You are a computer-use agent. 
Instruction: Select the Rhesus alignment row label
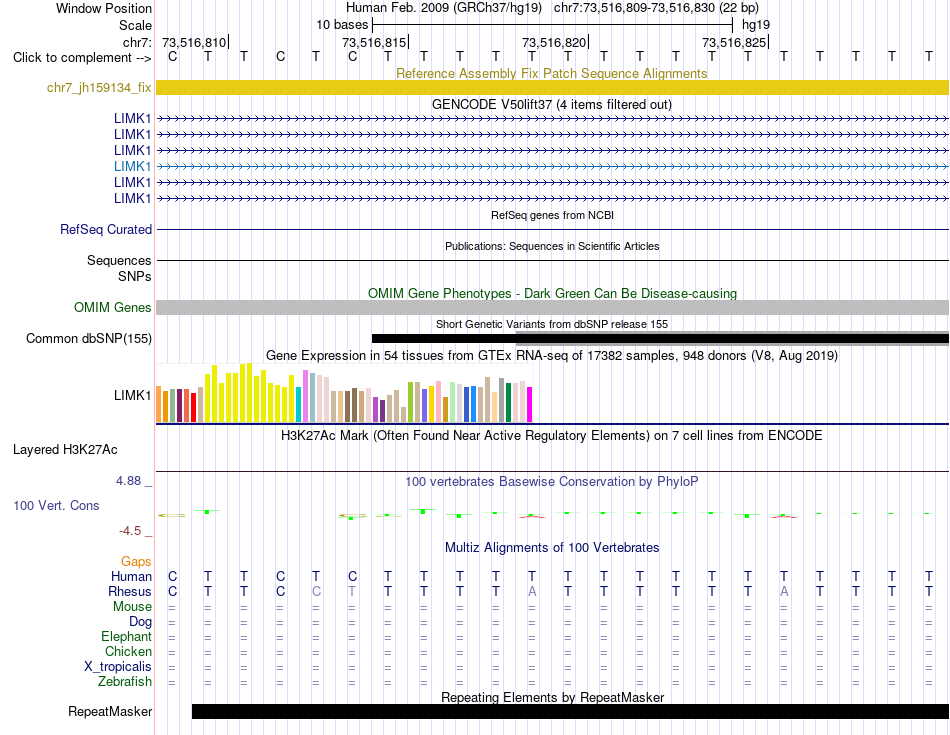pyautogui.click(x=130, y=591)
